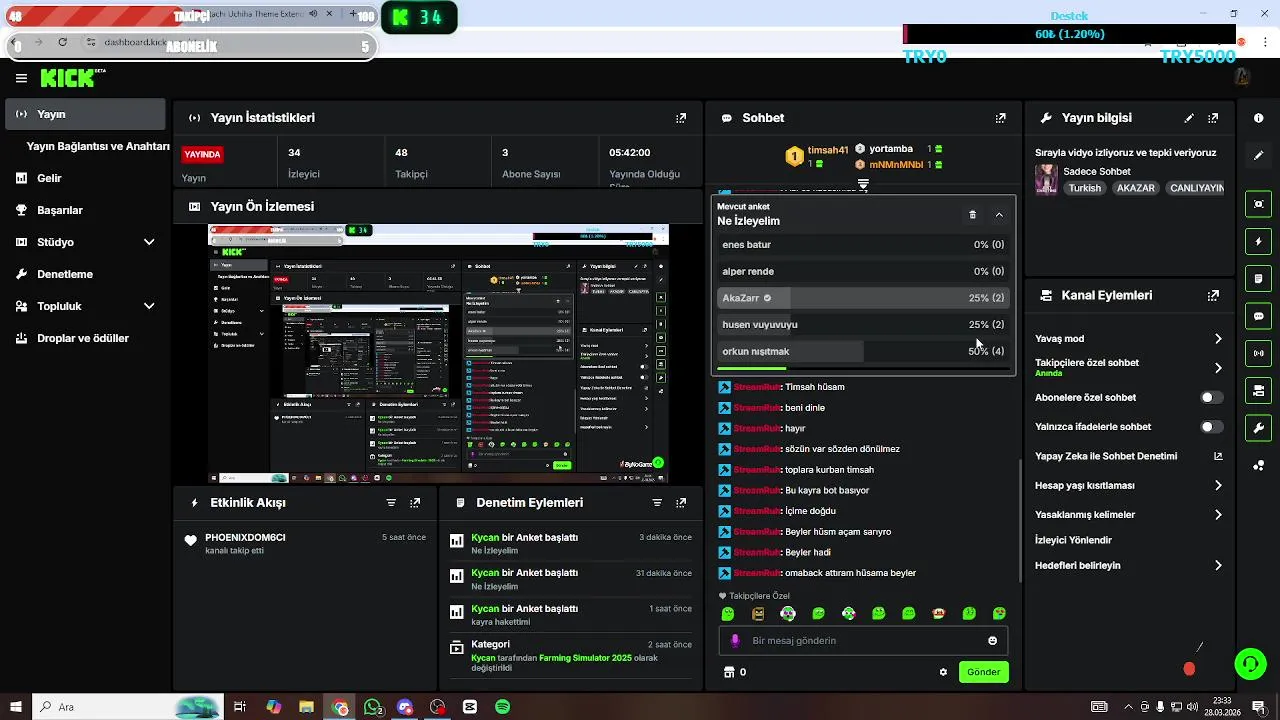This screenshot has height=720, width=1280.
Task: Open Yapay Zeka ile Sohbet Denetimi link
Action: 1129,456
